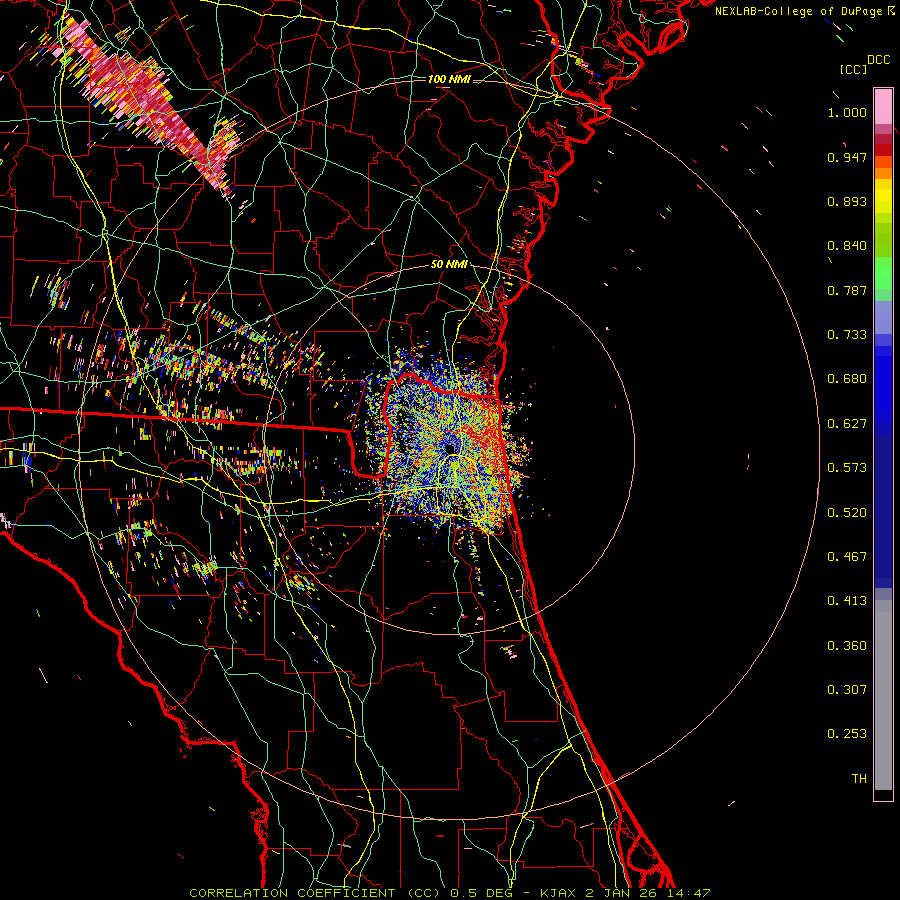Pick the gray segment of the color bar

(883, 695)
